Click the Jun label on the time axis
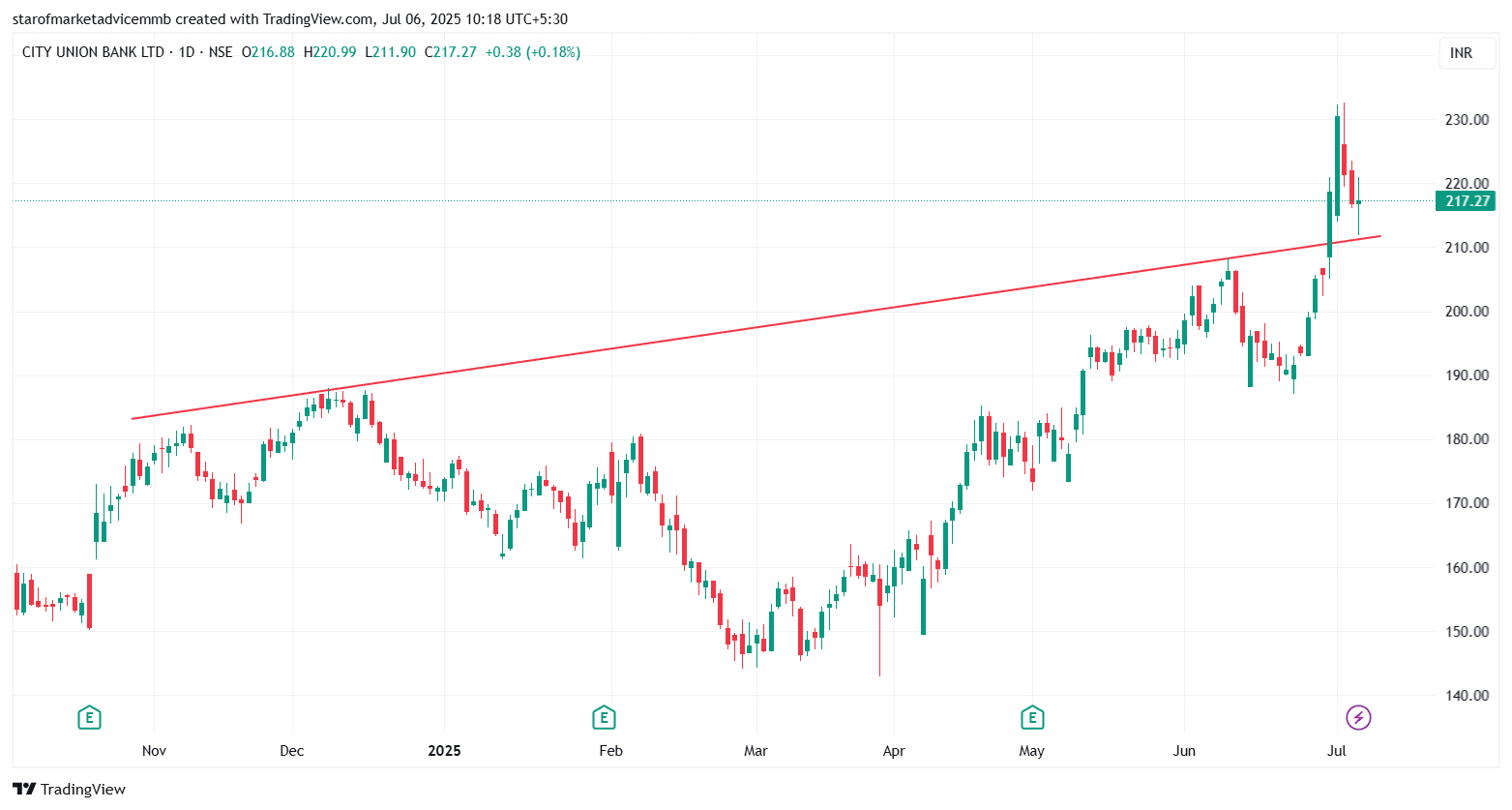Viewport: 1512px width, 810px height. [1184, 751]
